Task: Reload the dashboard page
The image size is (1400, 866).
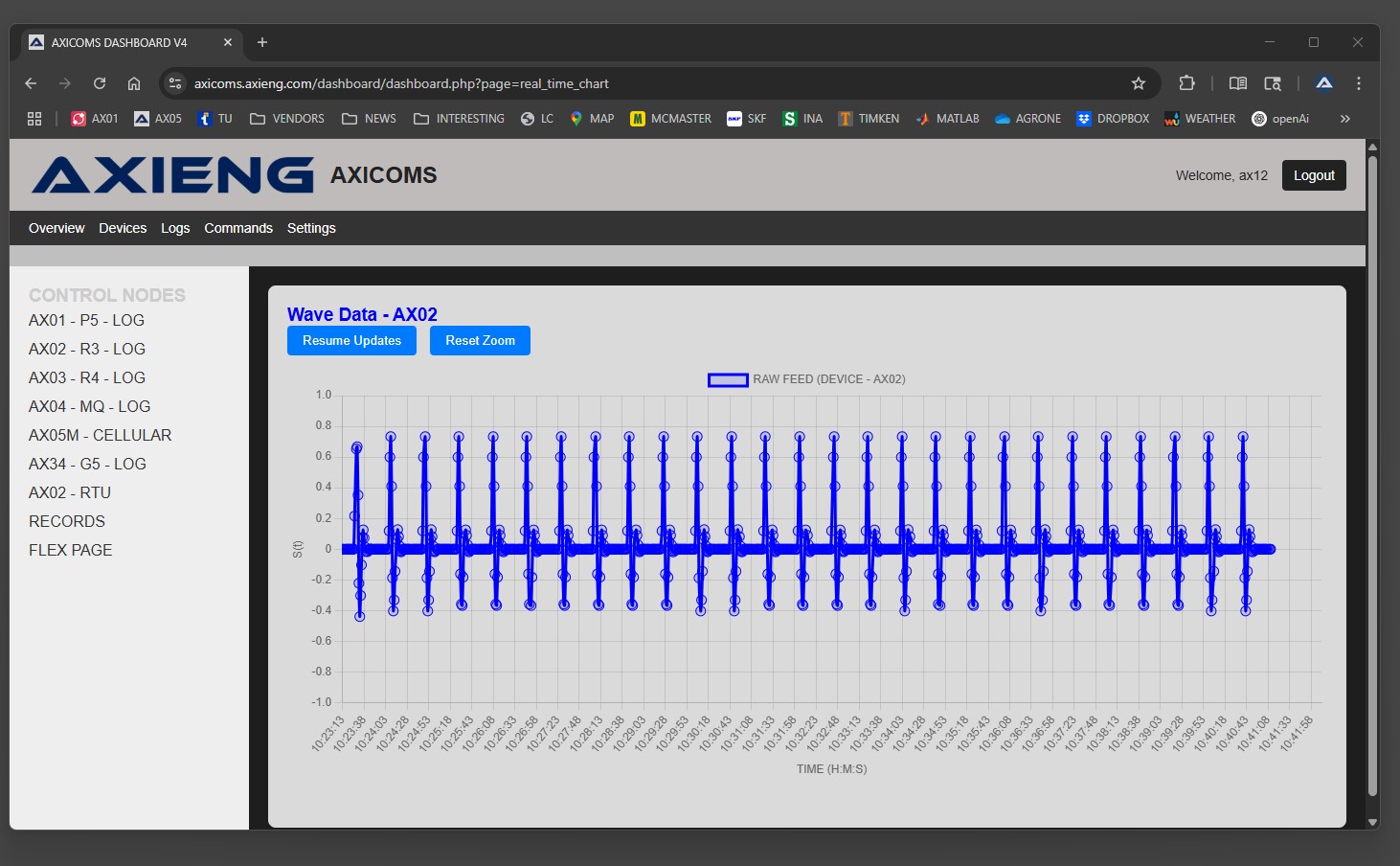Action: pos(100,83)
